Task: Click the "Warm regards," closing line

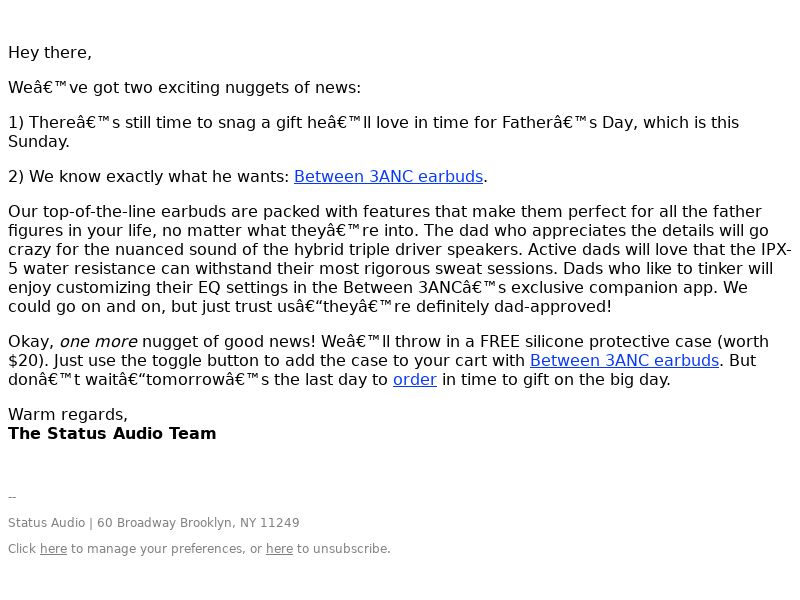Action: pos(68,415)
